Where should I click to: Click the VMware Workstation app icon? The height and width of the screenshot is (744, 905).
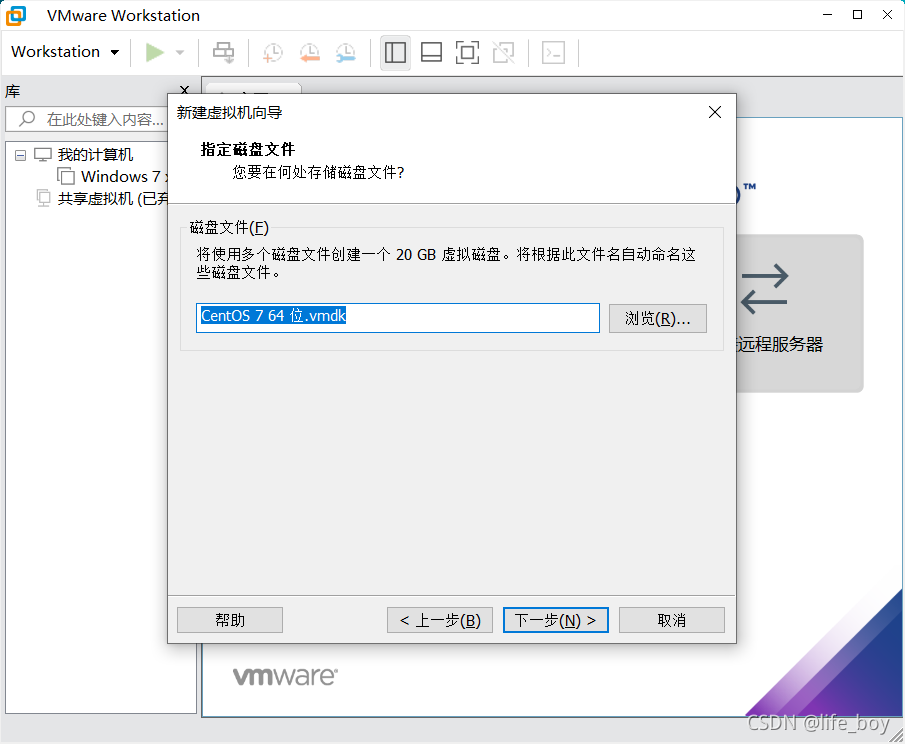[x=16, y=16]
